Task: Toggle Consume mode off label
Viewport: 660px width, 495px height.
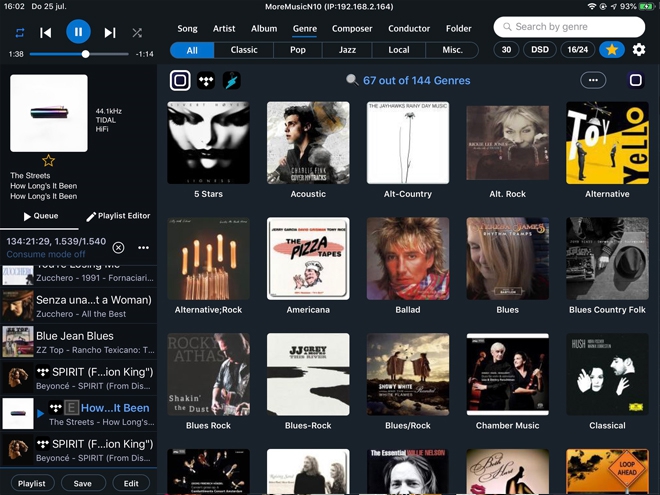Action: point(45,254)
